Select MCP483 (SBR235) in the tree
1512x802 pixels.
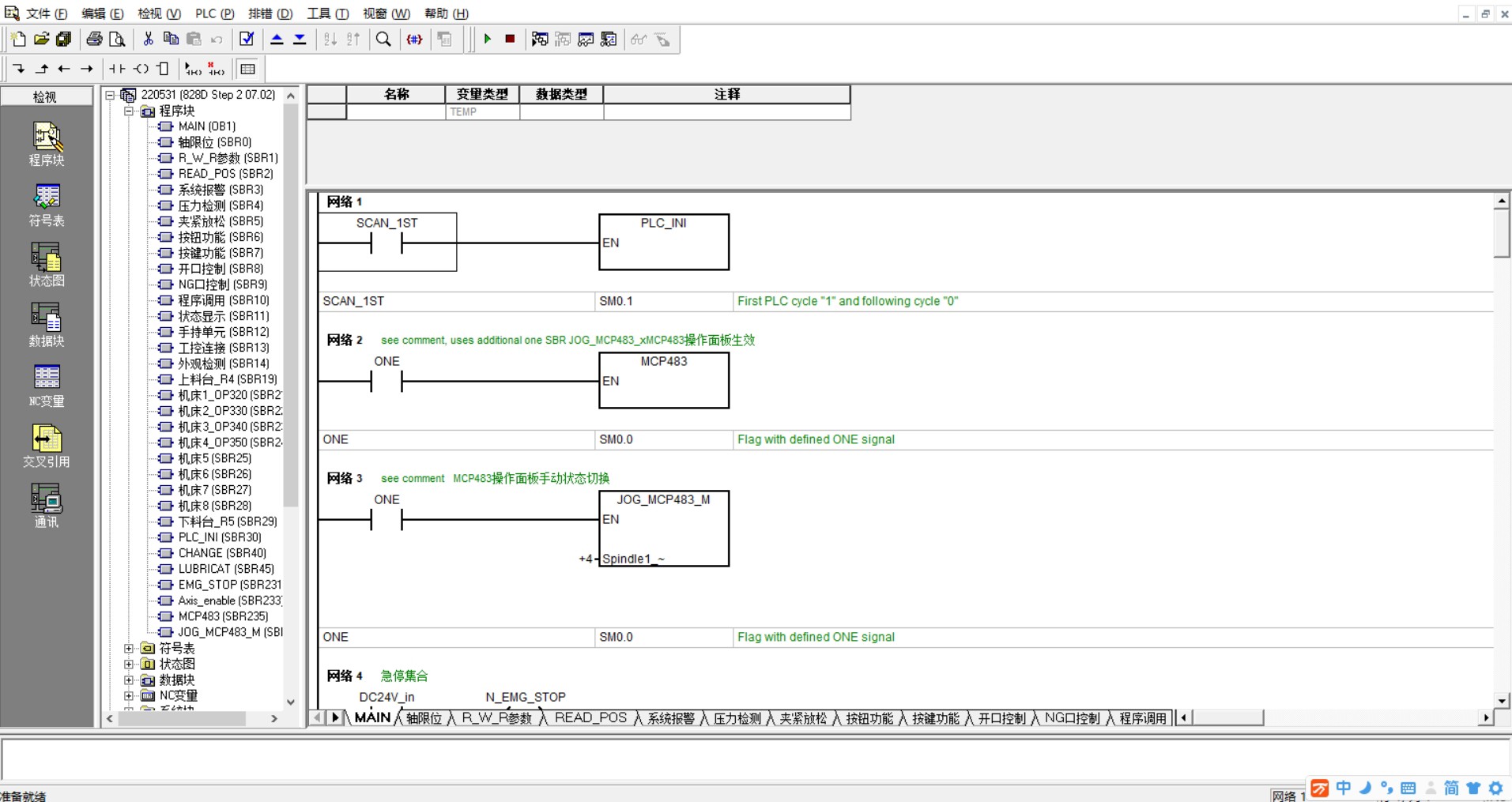coord(222,616)
